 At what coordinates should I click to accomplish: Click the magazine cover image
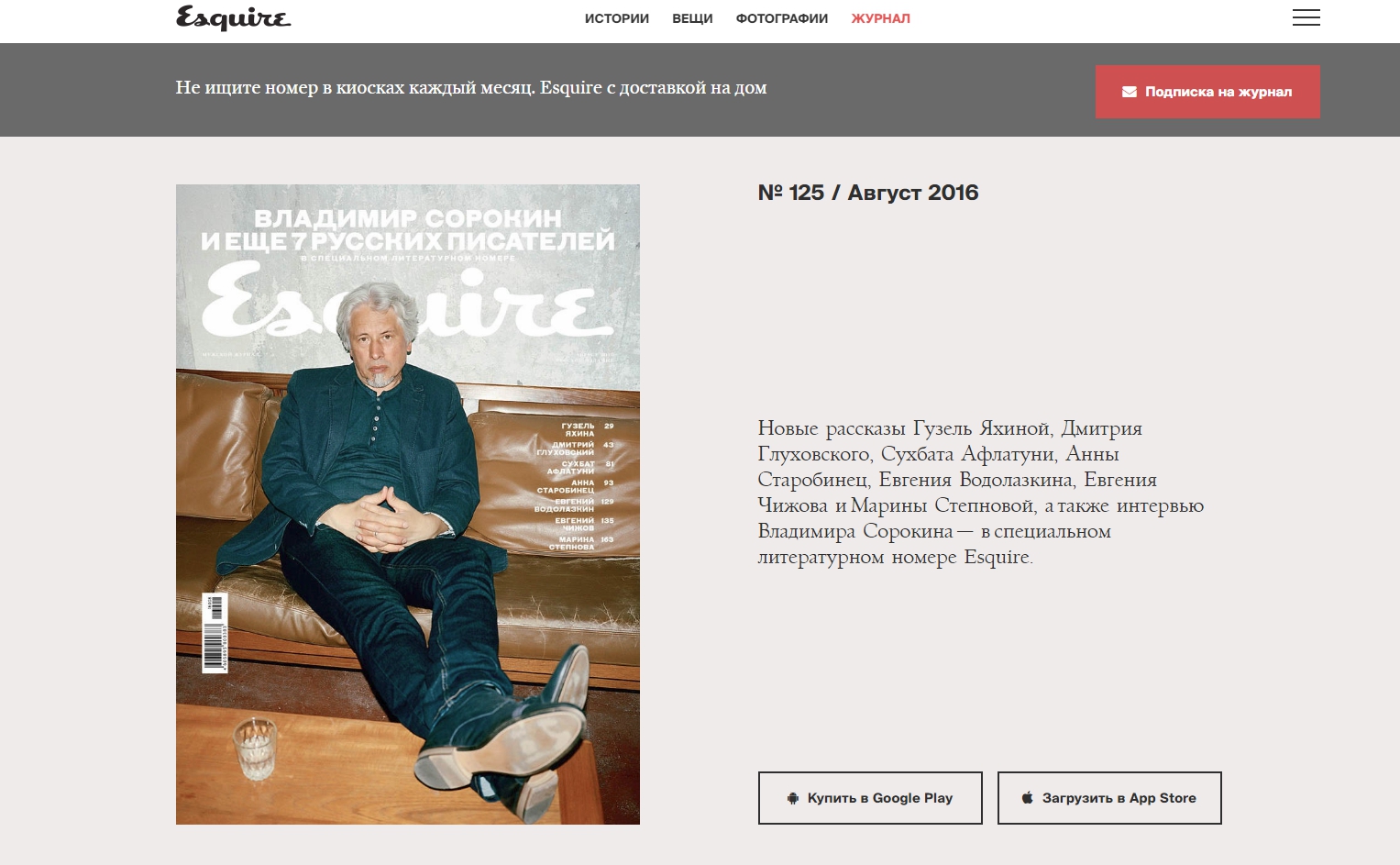[408, 505]
